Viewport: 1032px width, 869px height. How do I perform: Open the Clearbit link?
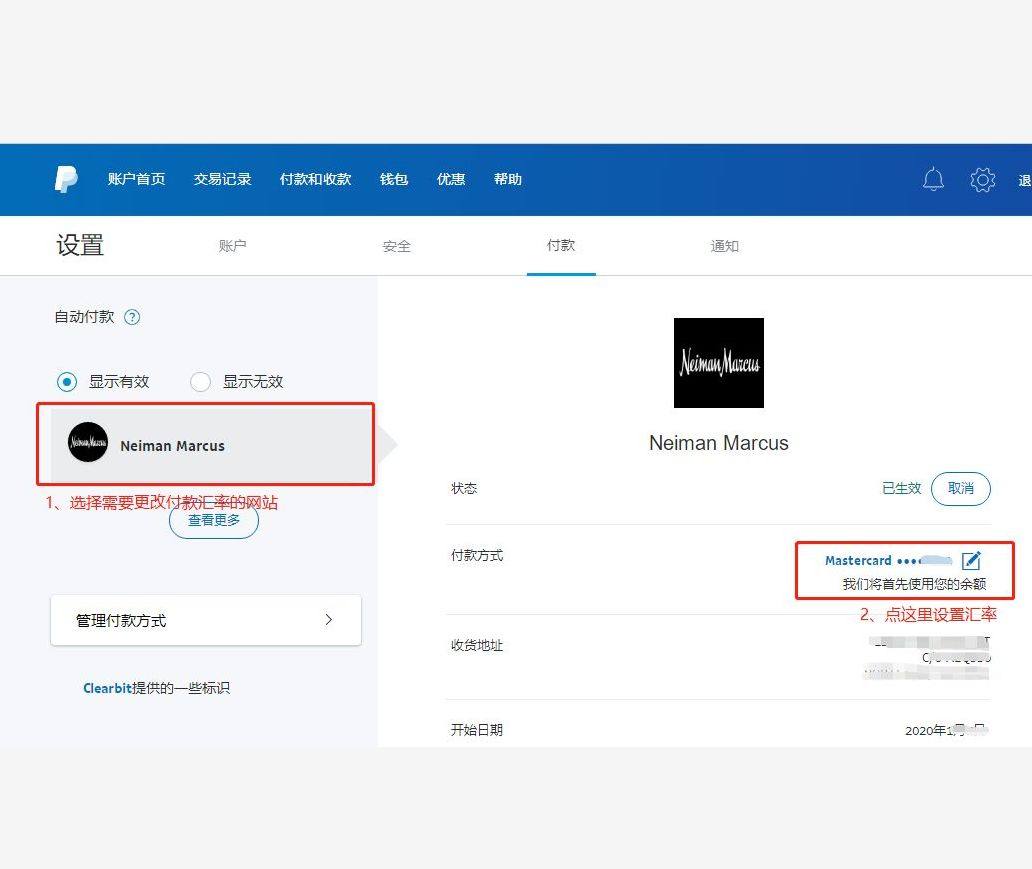click(108, 688)
